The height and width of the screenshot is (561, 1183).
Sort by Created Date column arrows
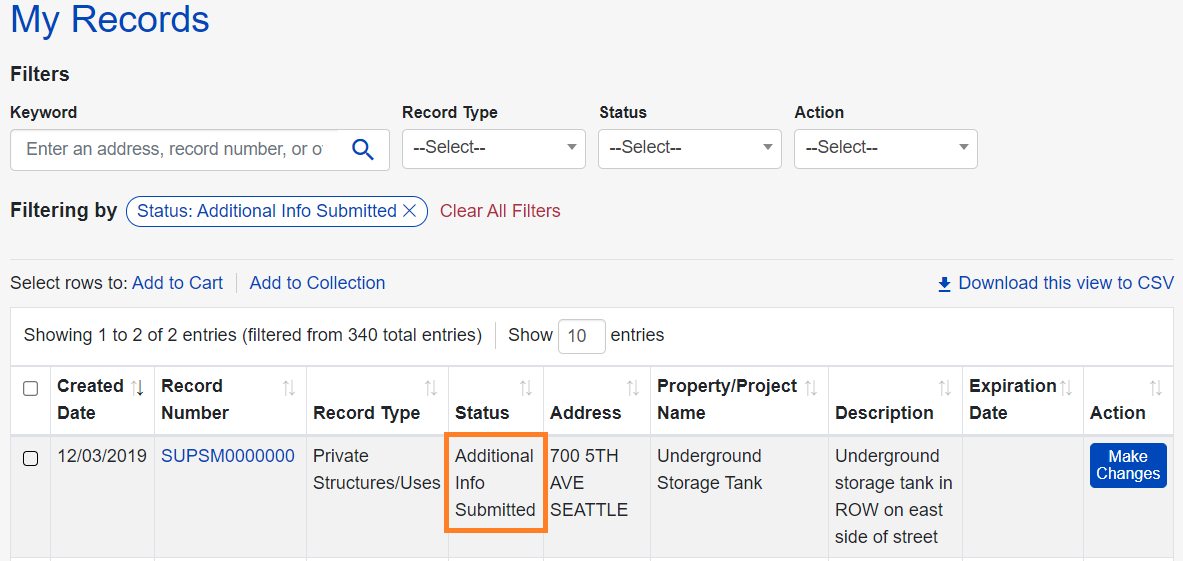138,387
